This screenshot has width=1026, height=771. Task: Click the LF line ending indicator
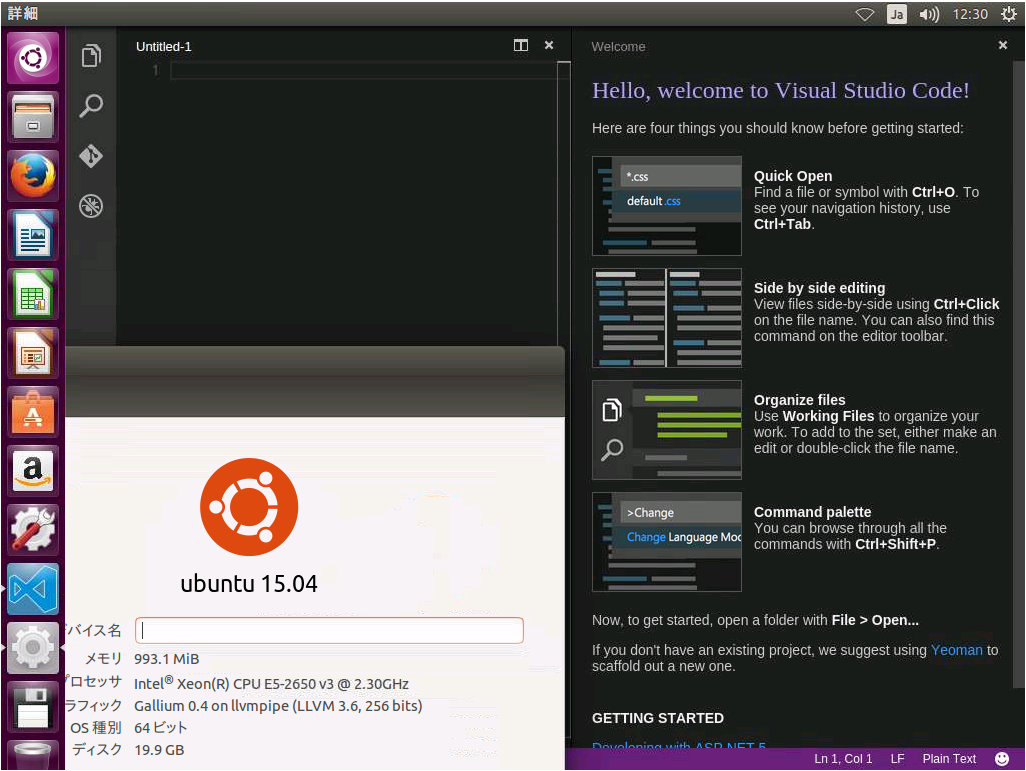click(897, 758)
